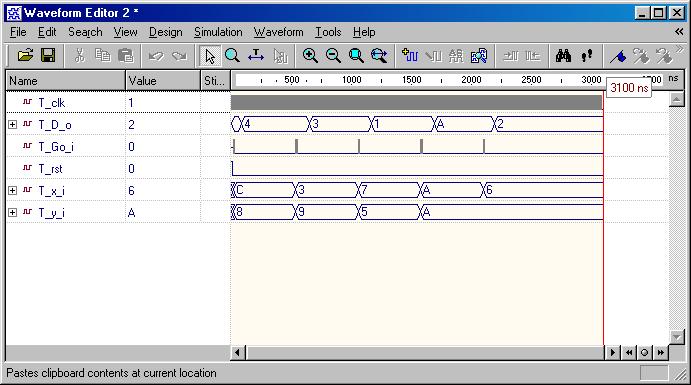Click the horizontal scrollbar right arrow

[x=612, y=352]
